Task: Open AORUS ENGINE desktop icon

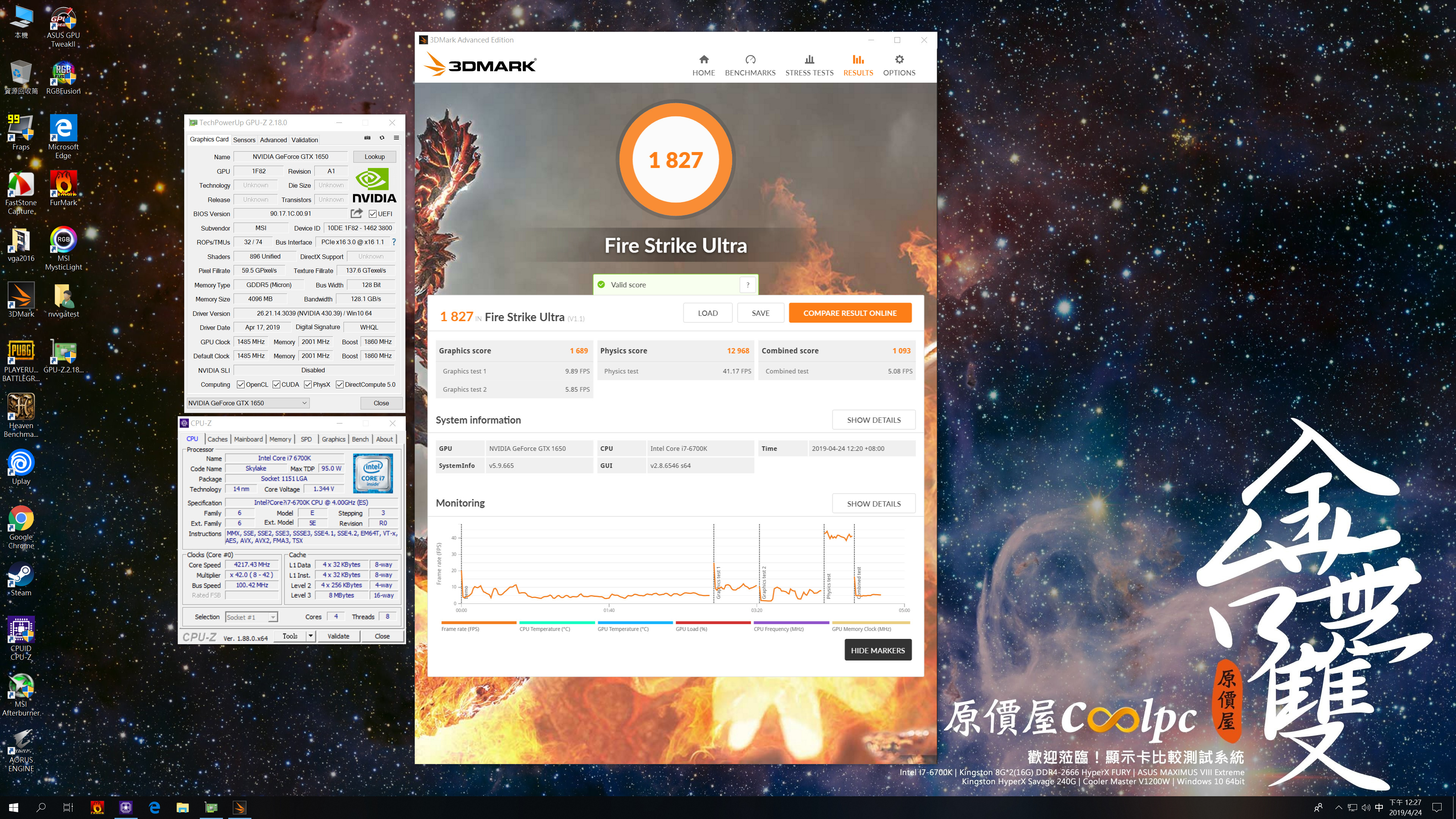Action: tap(21, 750)
